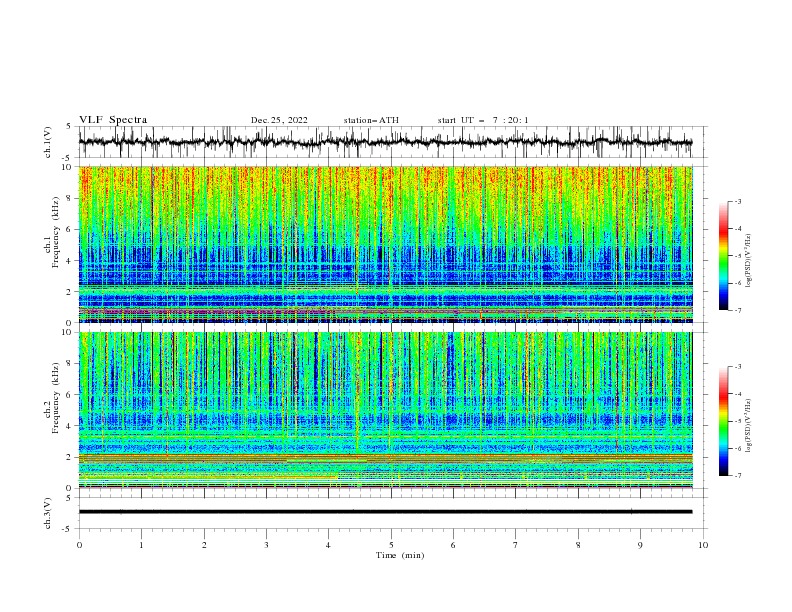Click time axis tick label "1"
The width and height of the screenshot is (792, 612).
click(x=141, y=545)
